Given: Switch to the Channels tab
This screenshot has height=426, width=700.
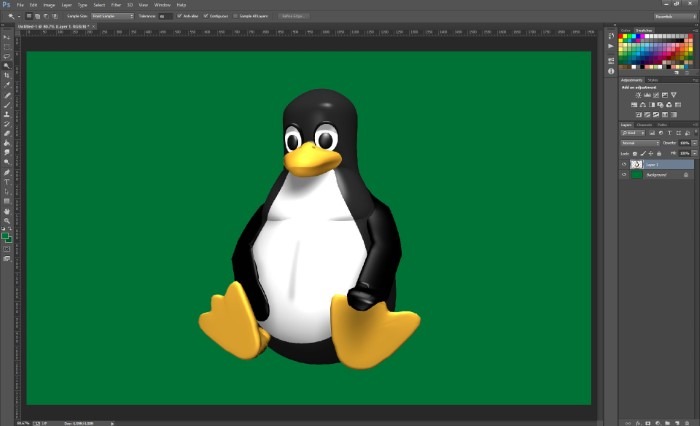Looking at the screenshot, I should 644,125.
